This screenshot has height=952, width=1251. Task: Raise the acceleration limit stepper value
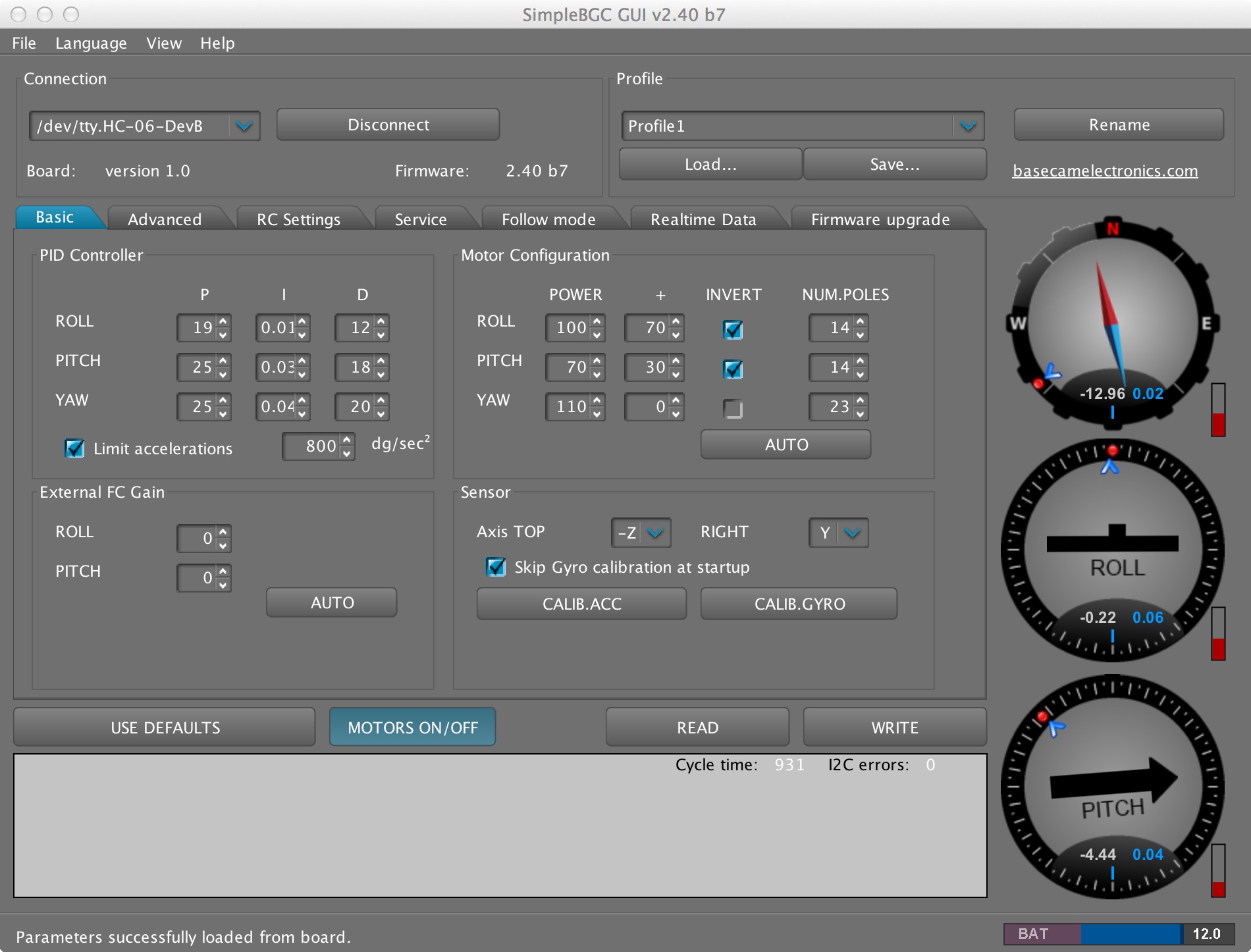(x=347, y=440)
